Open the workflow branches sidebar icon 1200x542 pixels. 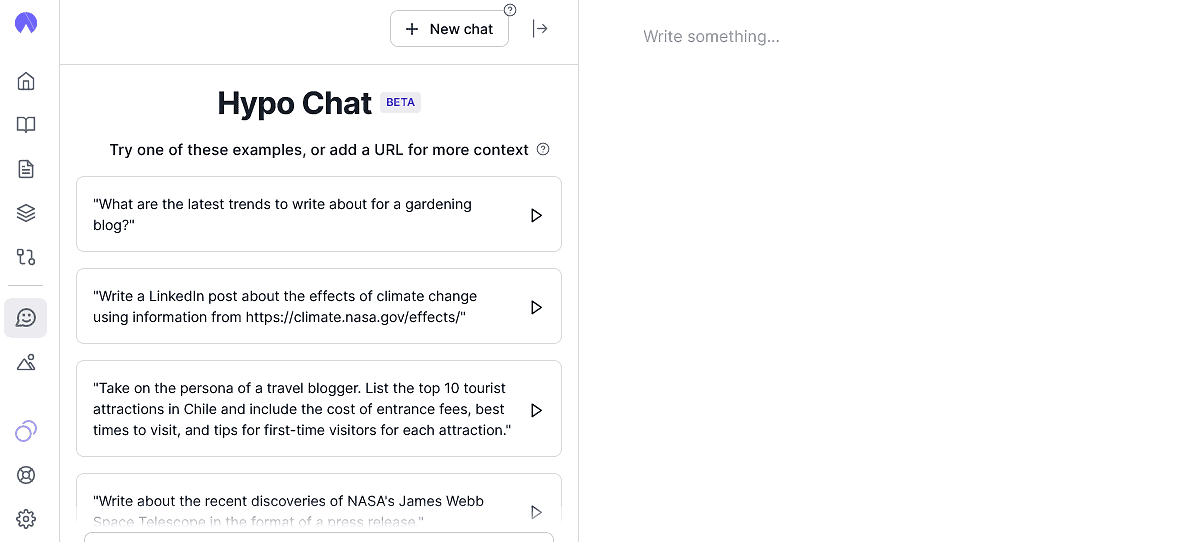tap(26, 257)
